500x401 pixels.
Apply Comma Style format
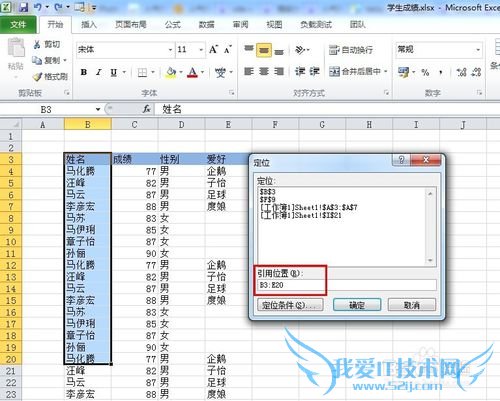(x=441, y=72)
